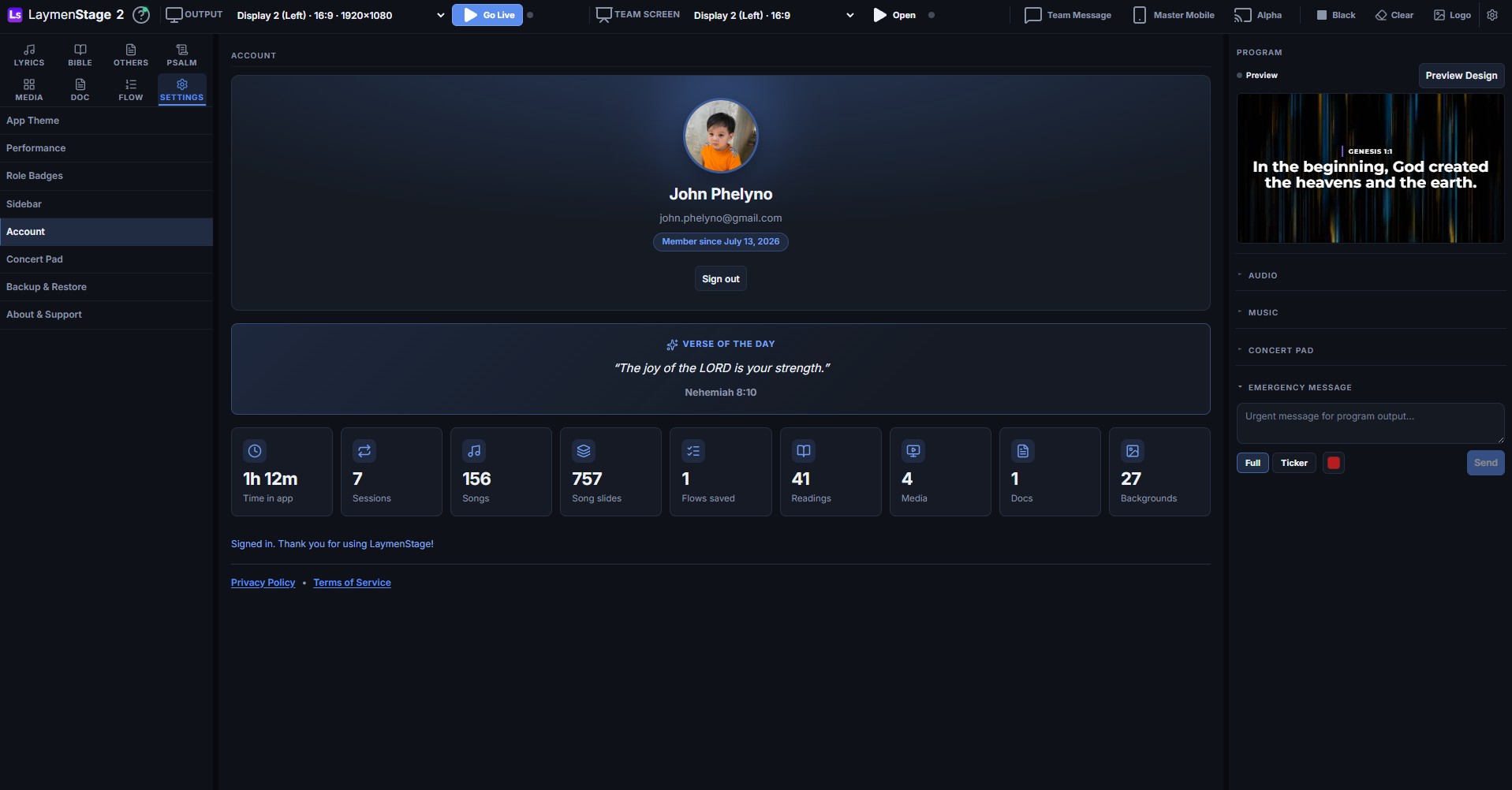Open the Terms of Service link
1512x790 pixels.
[x=352, y=583]
